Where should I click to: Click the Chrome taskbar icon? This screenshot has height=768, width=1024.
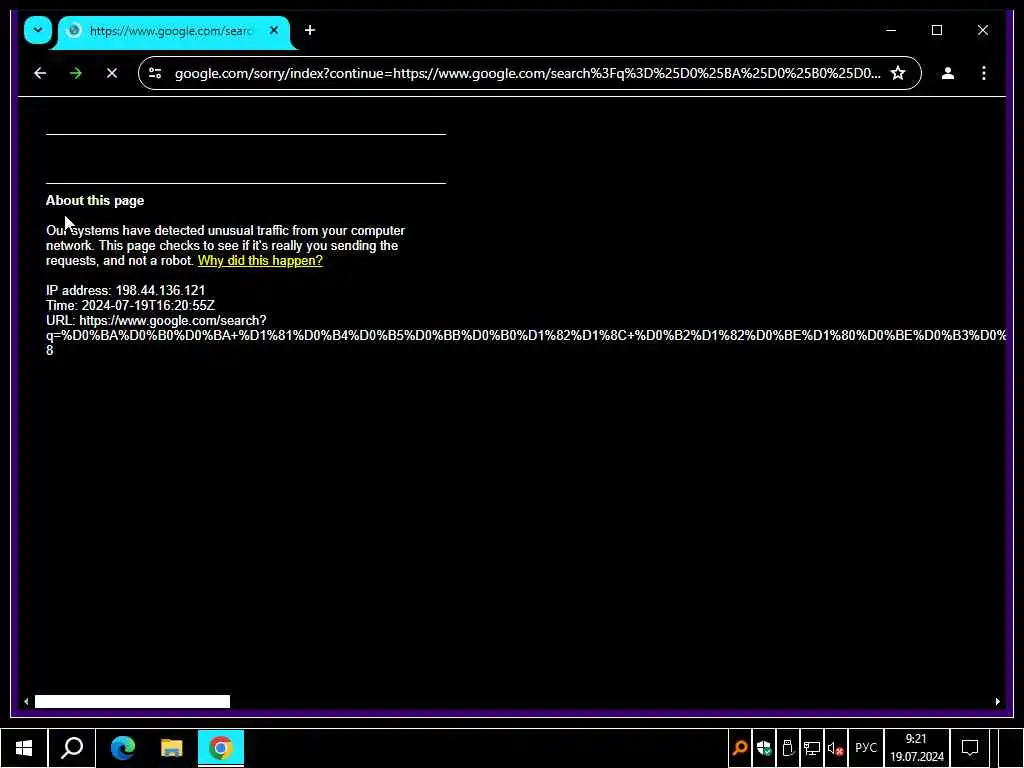tap(221, 748)
